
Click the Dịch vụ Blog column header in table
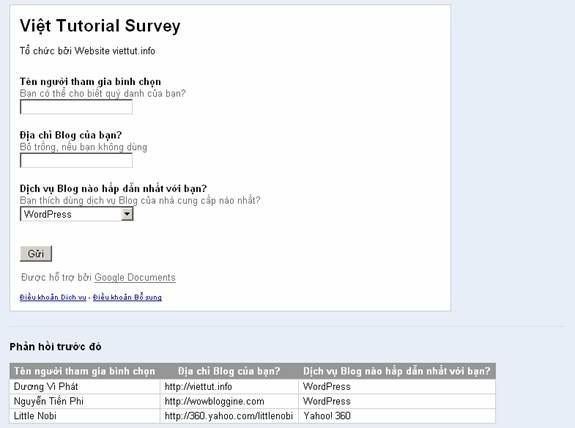tap(397, 371)
